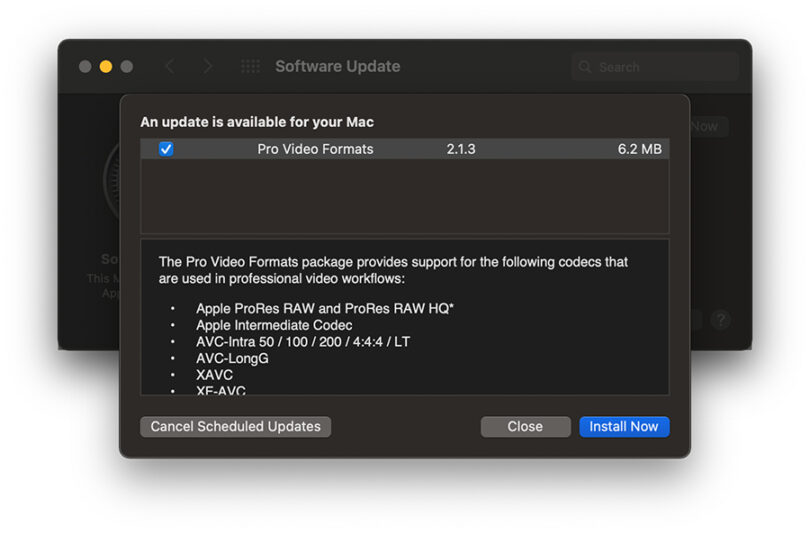This screenshot has width=810, height=535.
Task: Click the gray close window button
Action: 86,67
